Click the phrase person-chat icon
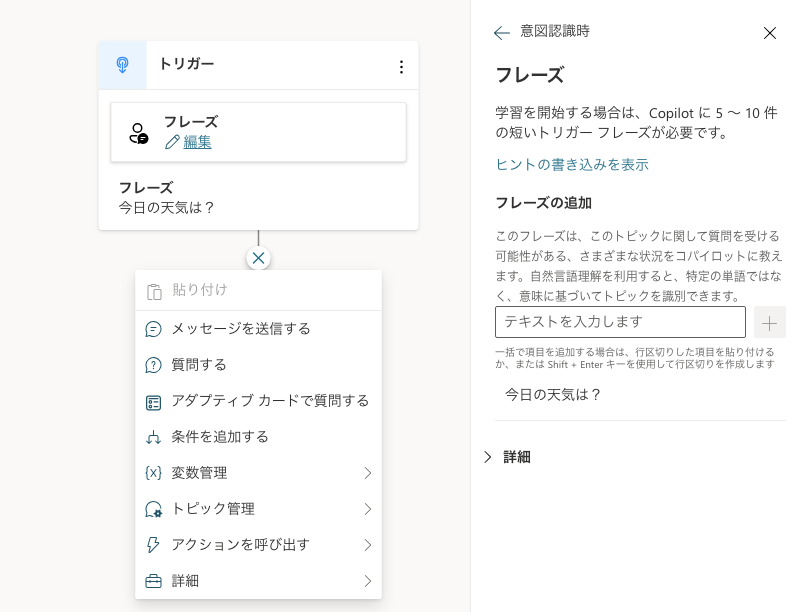801x612 pixels. (x=139, y=133)
